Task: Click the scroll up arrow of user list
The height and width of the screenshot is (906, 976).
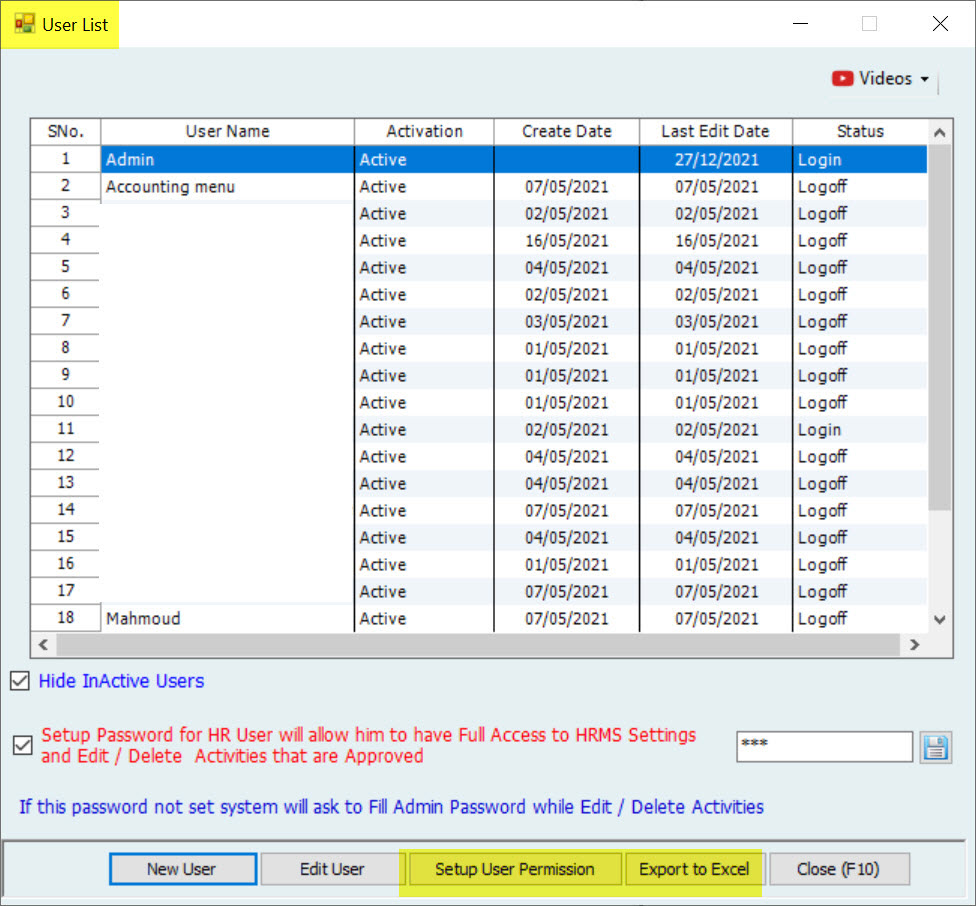Action: click(x=939, y=132)
